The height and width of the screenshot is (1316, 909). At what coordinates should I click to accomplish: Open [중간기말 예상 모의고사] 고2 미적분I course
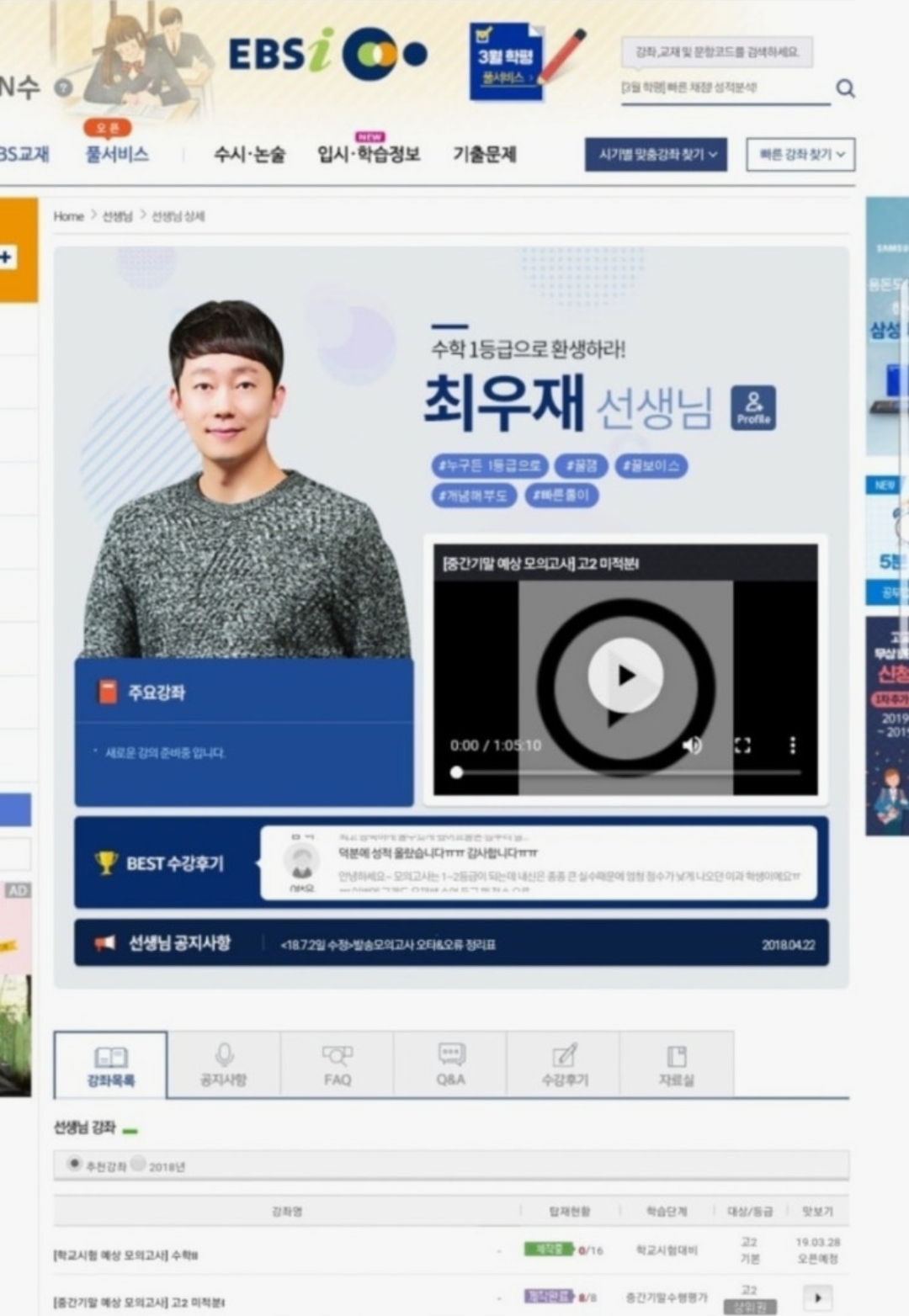[x=139, y=1302]
